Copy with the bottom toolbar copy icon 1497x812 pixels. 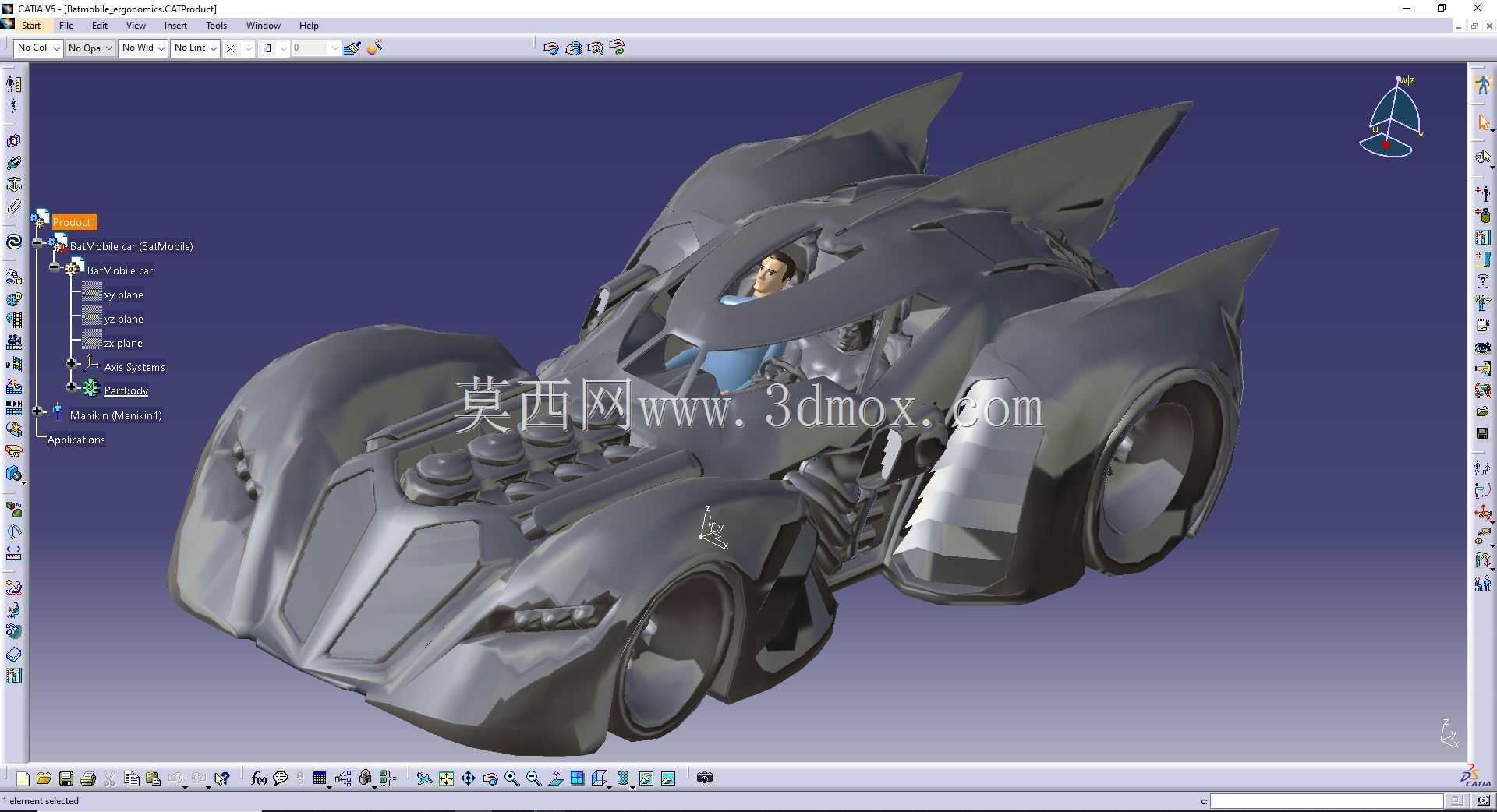[131, 778]
